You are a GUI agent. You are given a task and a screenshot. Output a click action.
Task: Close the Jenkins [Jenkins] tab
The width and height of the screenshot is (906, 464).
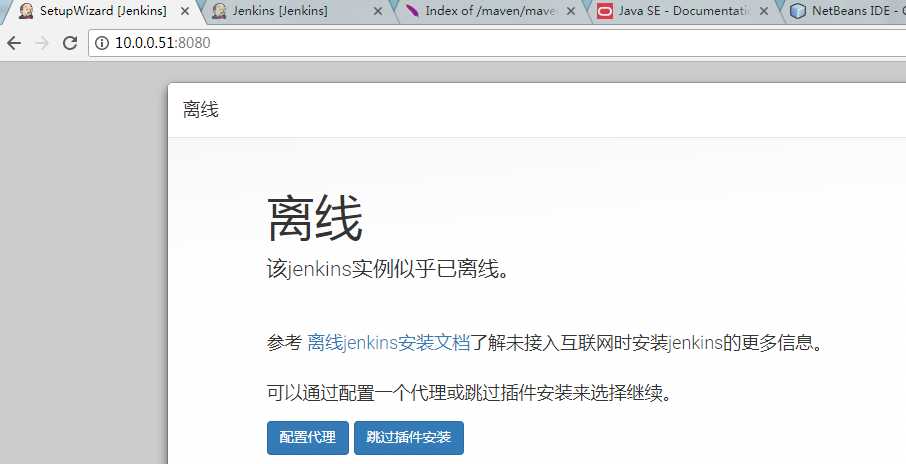378,11
